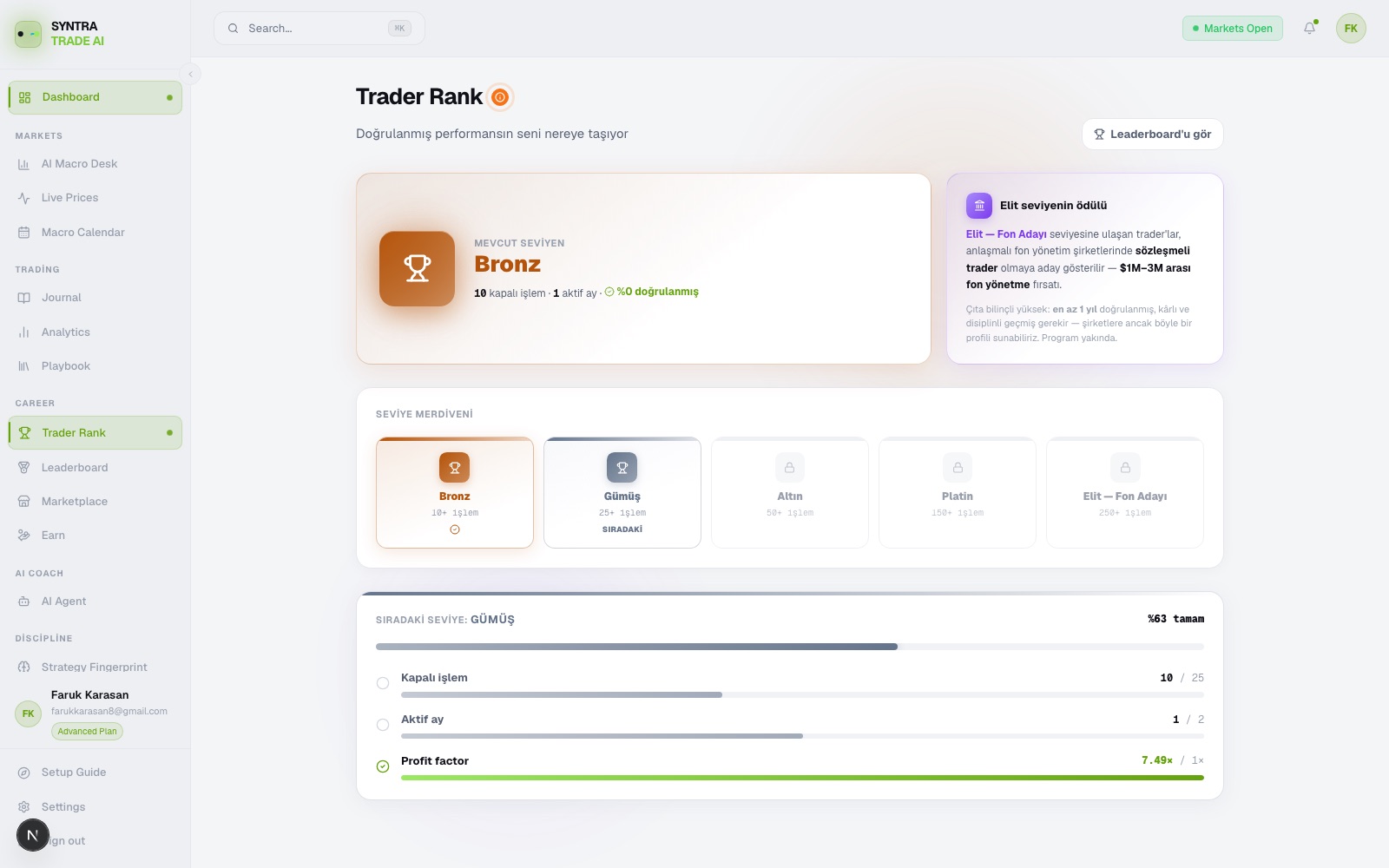Open Trader Rank in the sidebar

(95, 433)
